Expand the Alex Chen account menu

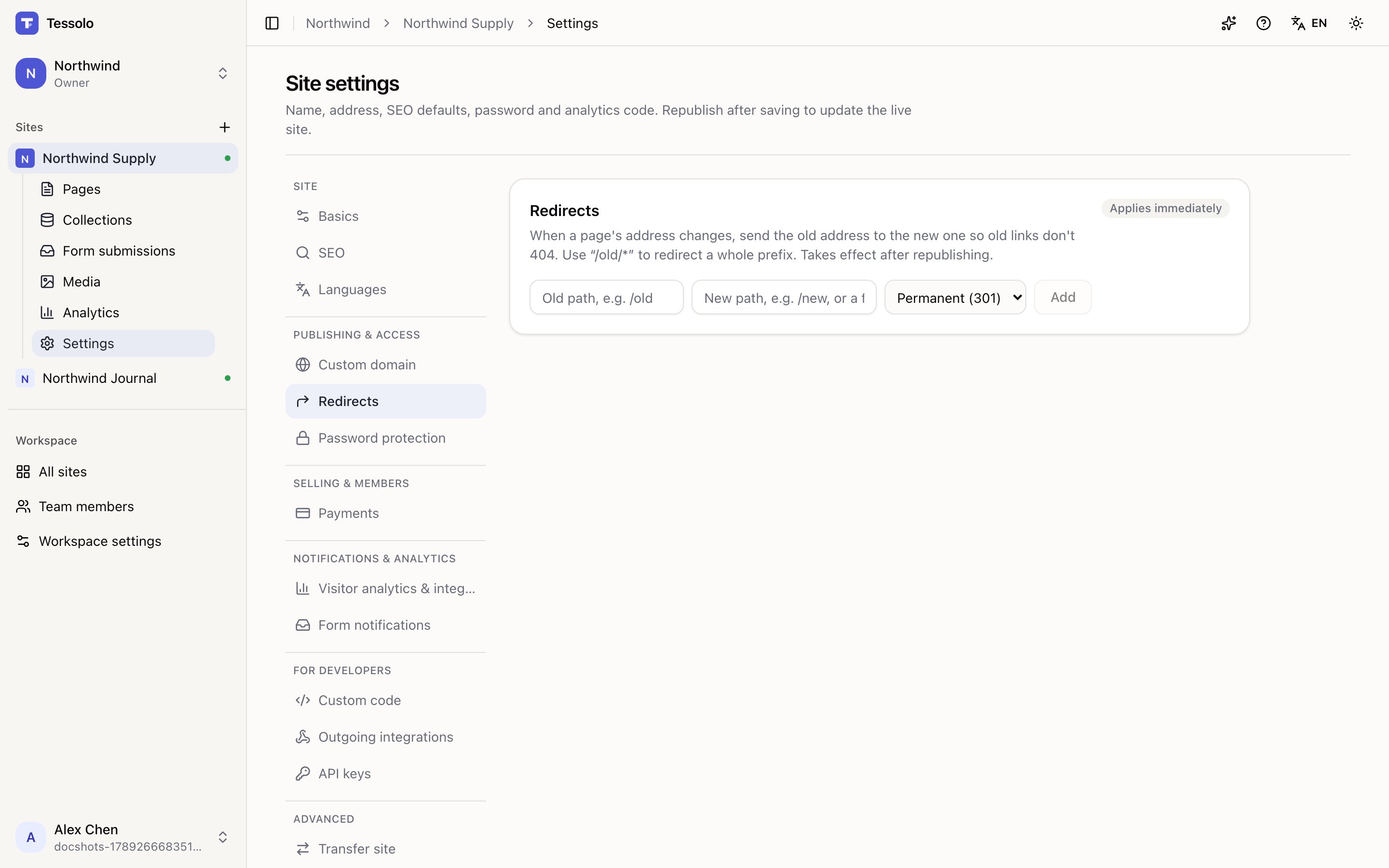[123, 837]
